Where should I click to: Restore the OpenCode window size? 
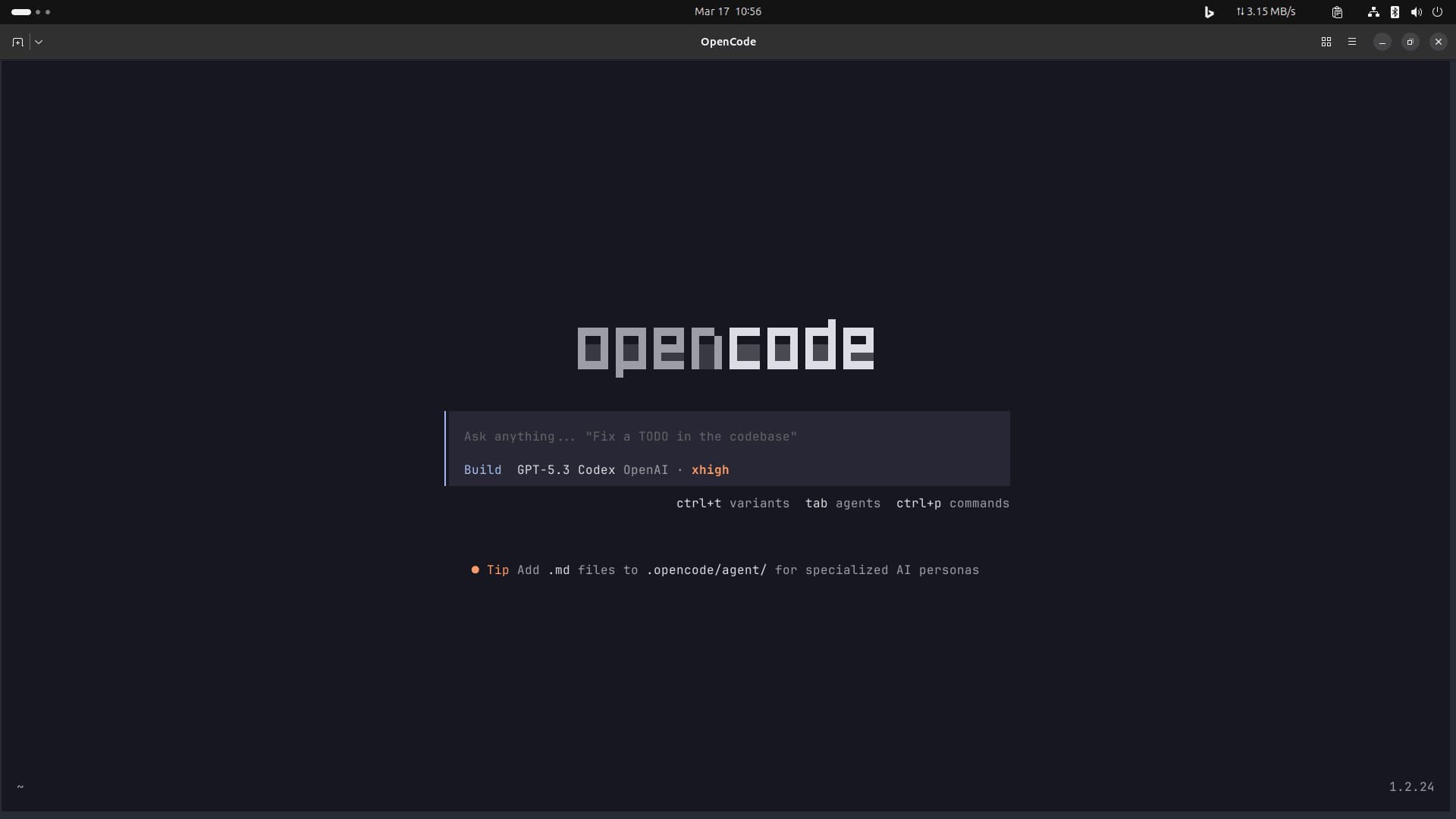[1410, 42]
